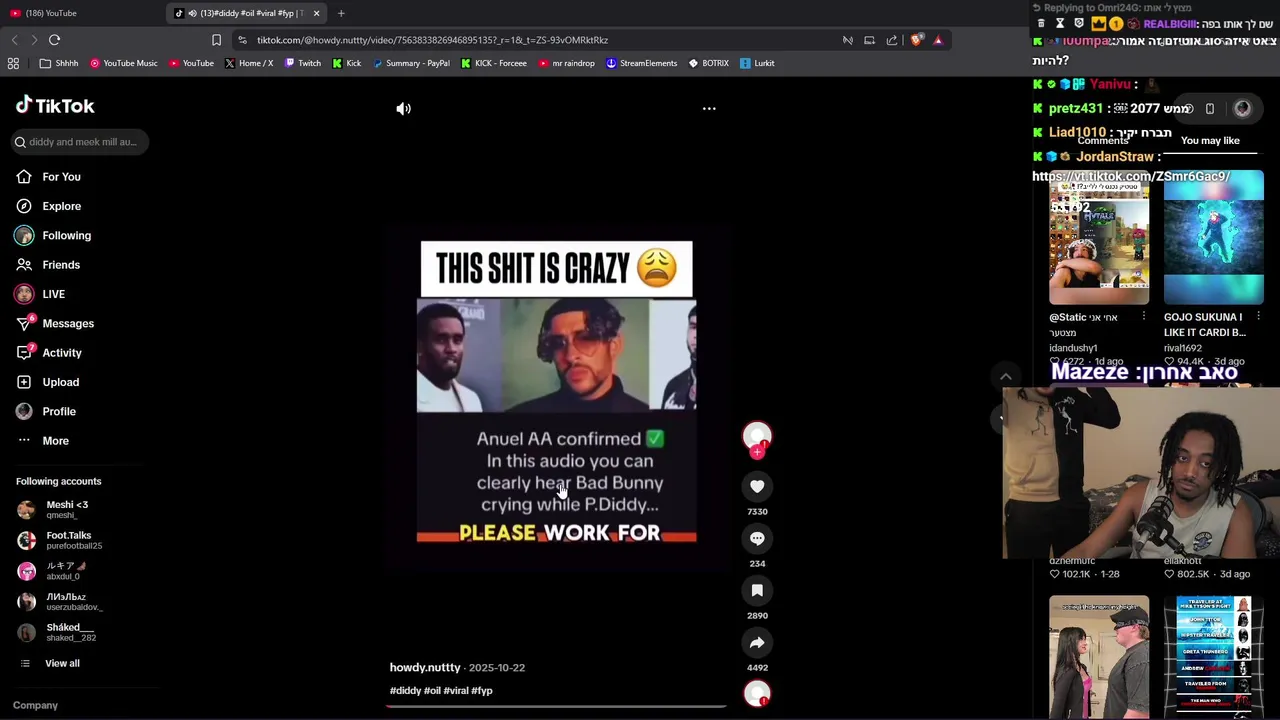Open the traveler list video thumbnail
The width and height of the screenshot is (1280, 720).
click(x=1214, y=657)
